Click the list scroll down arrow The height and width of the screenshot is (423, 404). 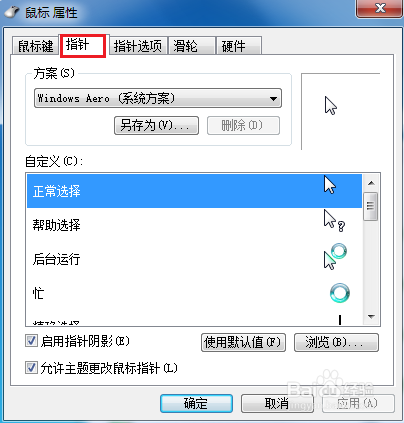(x=371, y=317)
